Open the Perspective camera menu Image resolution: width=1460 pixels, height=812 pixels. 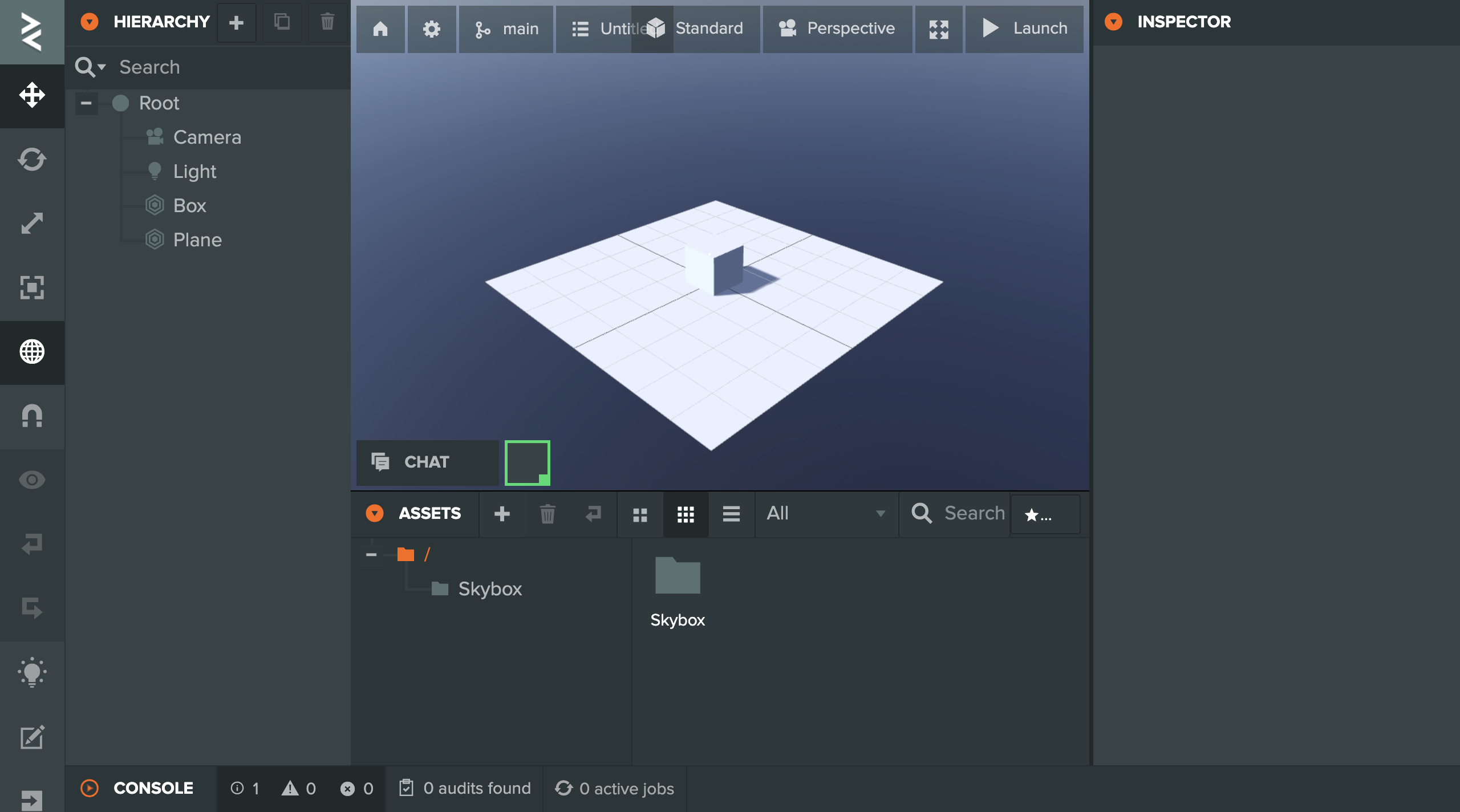(x=837, y=29)
